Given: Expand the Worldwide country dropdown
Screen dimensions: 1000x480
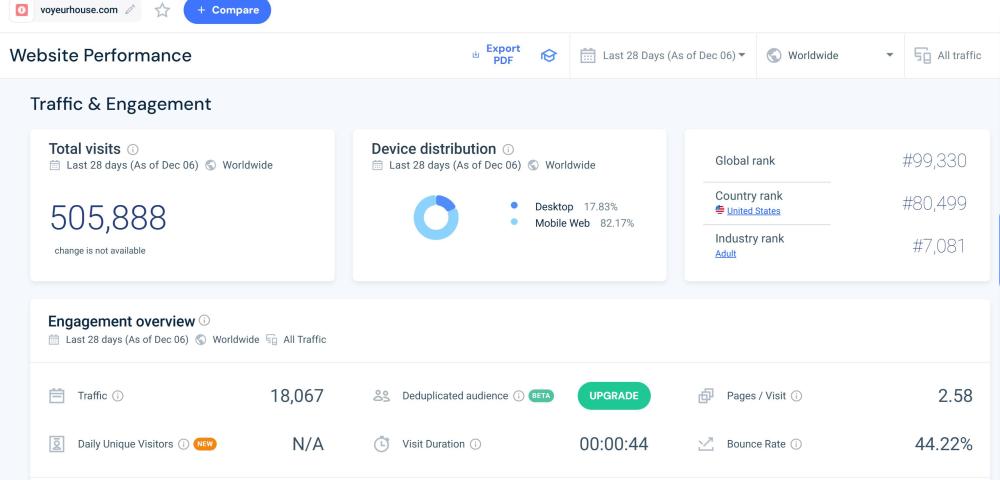Looking at the screenshot, I should click(830, 56).
